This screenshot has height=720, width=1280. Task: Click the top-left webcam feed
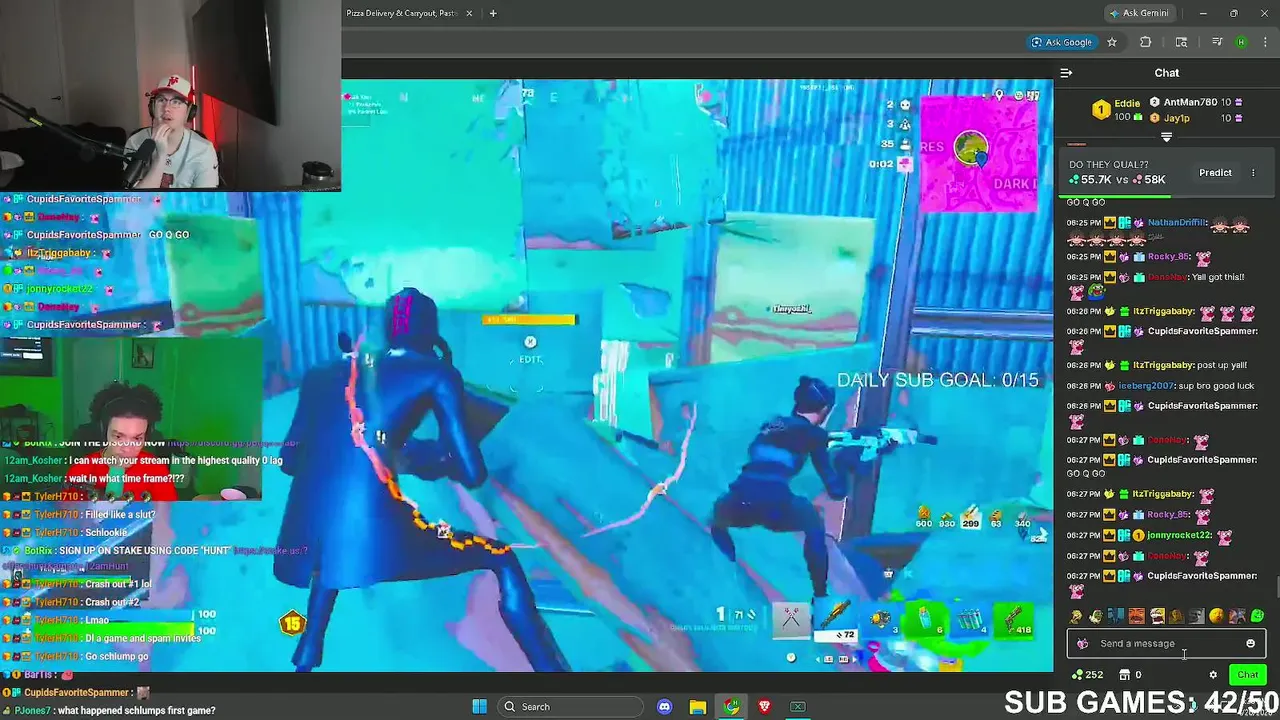pyautogui.click(x=170, y=95)
